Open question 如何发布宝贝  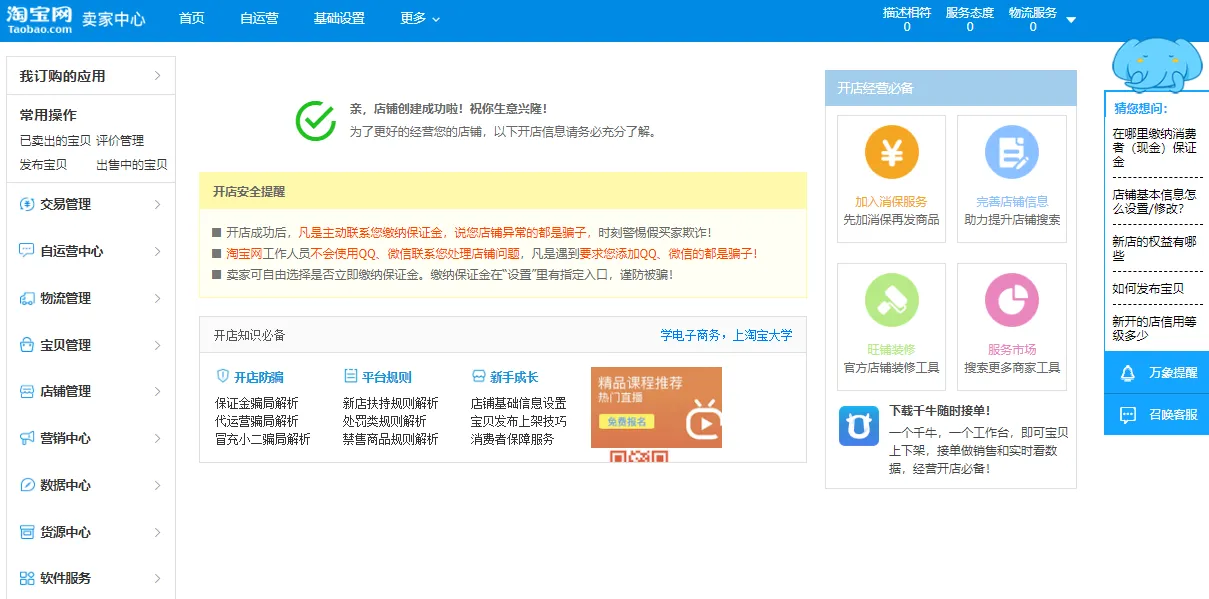click(1148, 289)
